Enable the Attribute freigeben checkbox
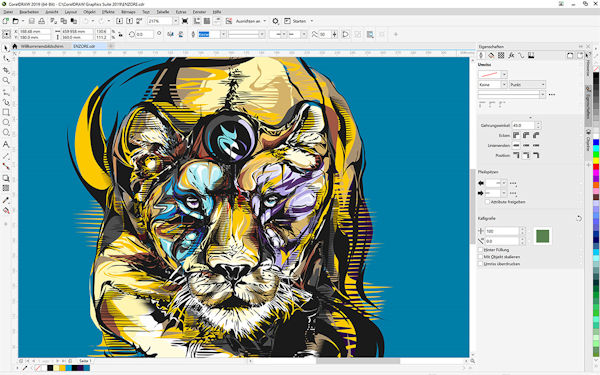Viewport: 600px width, 375px height. click(x=488, y=202)
